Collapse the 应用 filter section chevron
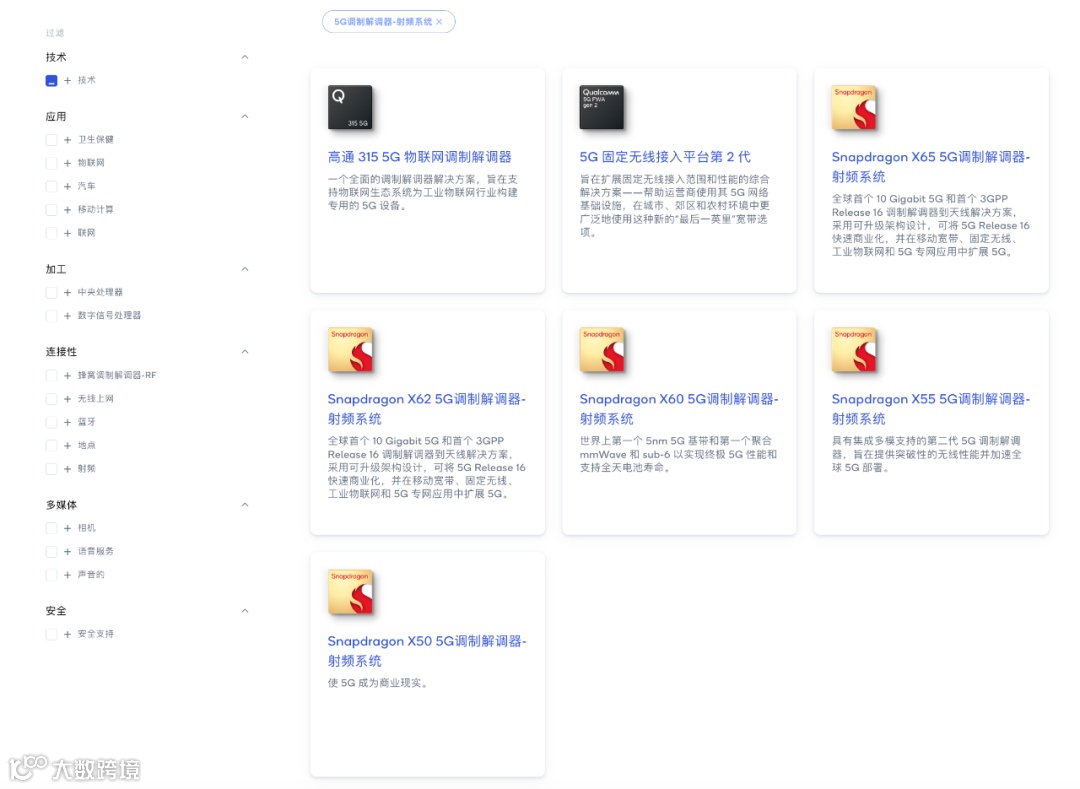 click(x=245, y=116)
